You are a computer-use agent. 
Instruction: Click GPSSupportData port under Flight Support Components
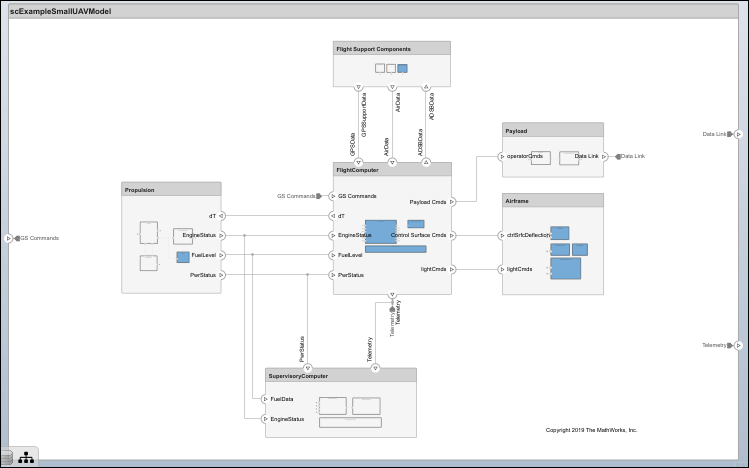click(358, 87)
